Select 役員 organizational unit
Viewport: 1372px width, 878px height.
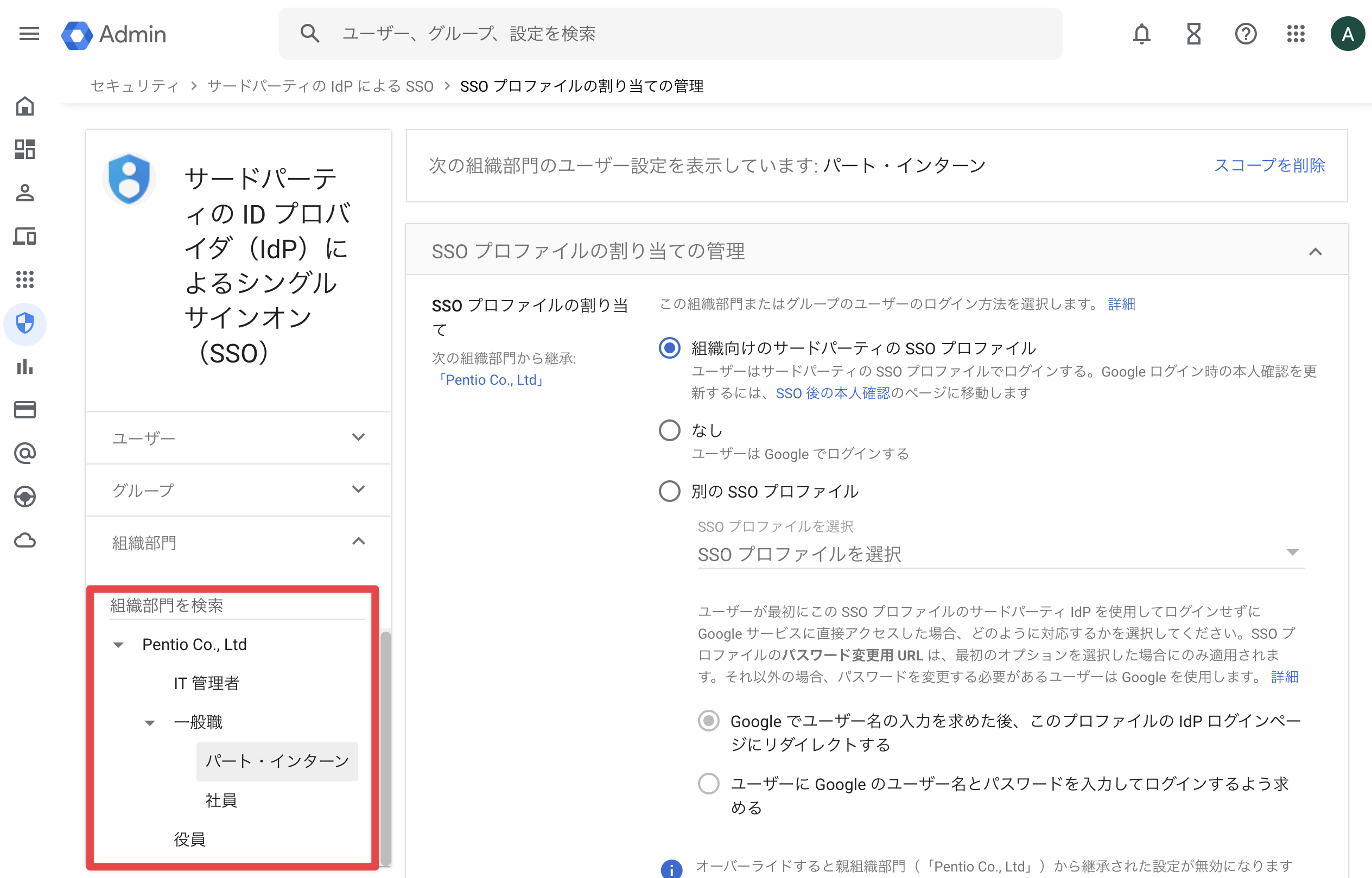pyautogui.click(x=189, y=839)
